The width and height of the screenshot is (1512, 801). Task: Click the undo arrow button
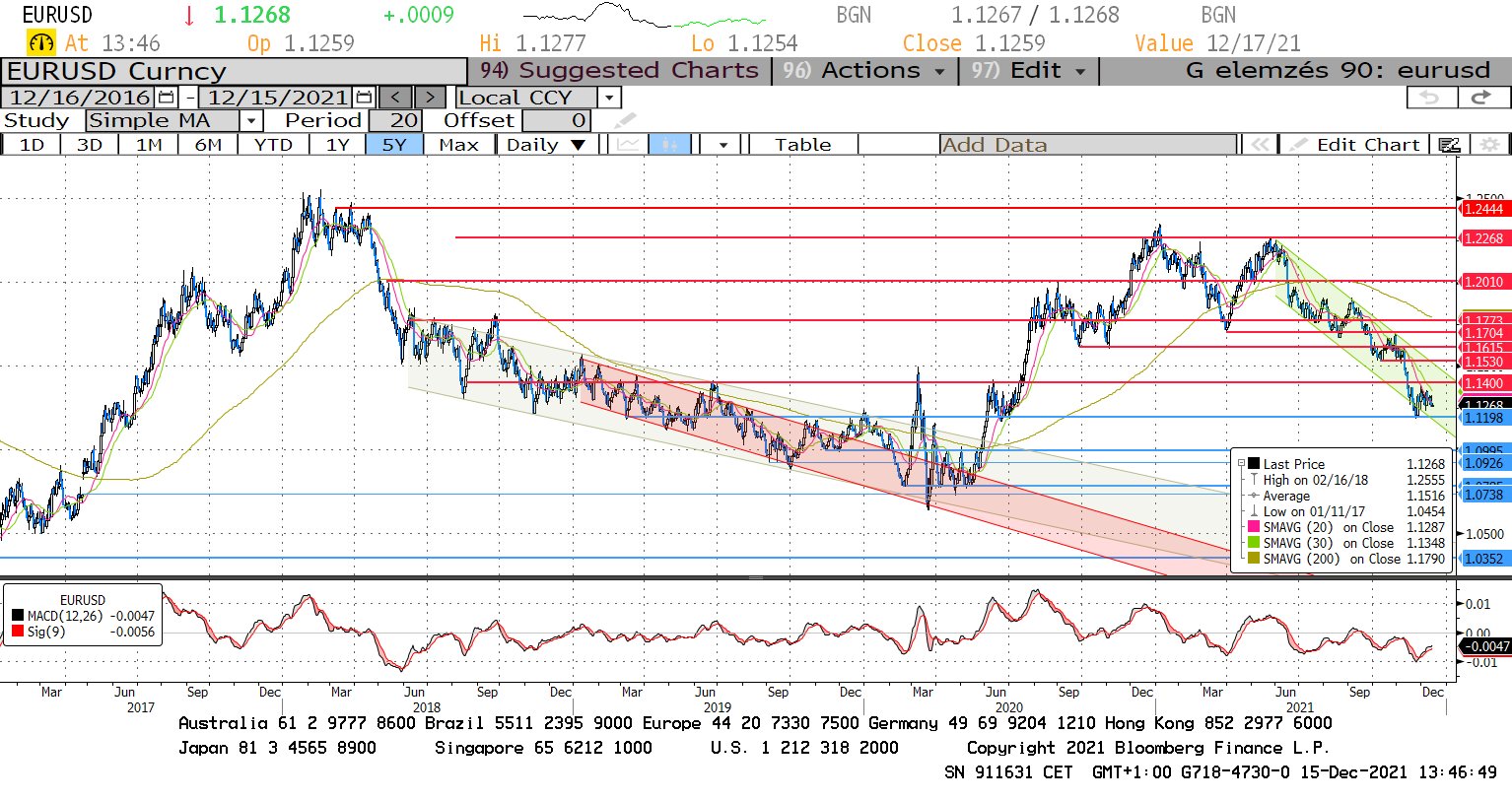[1430, 98]
